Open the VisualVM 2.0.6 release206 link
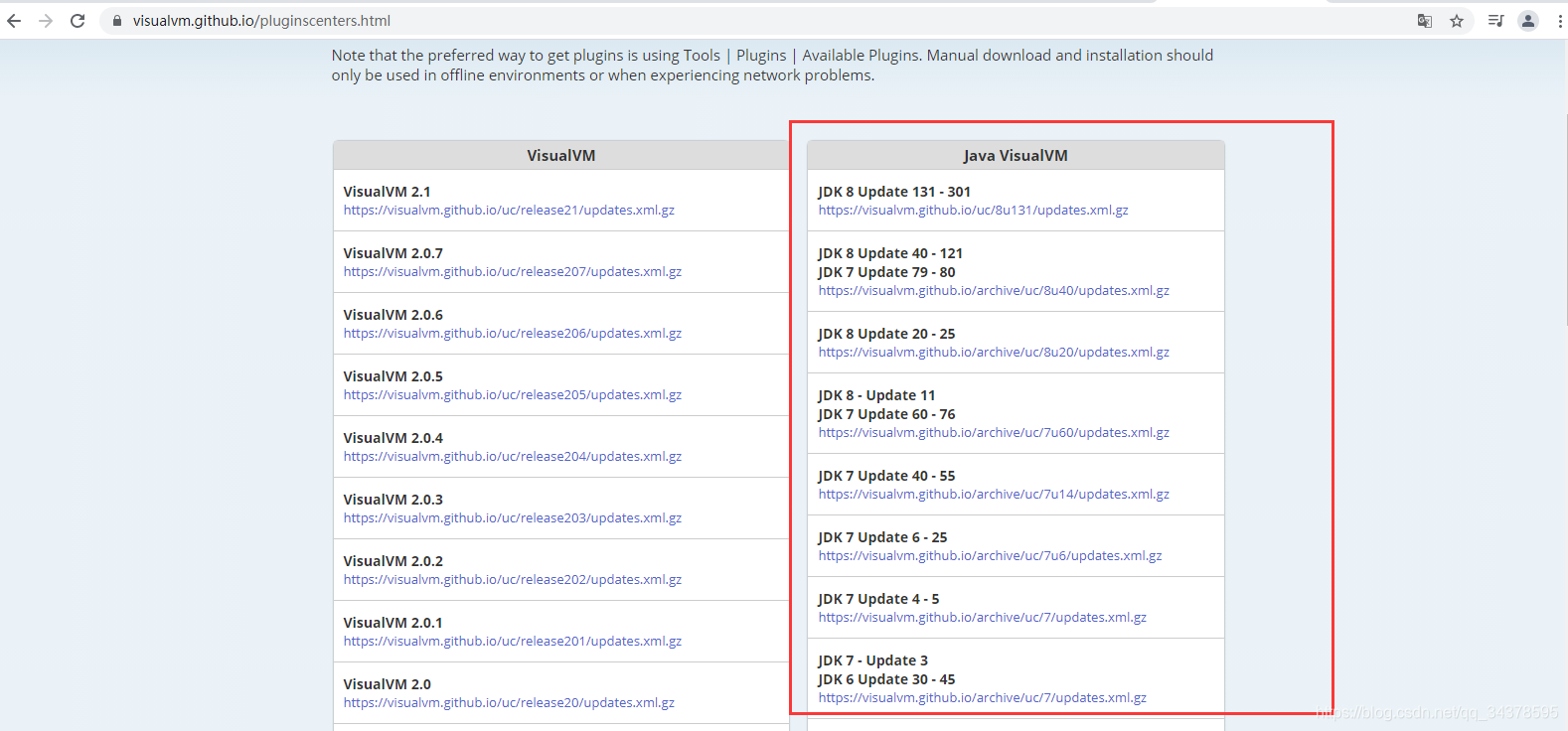 click(513, 334)
